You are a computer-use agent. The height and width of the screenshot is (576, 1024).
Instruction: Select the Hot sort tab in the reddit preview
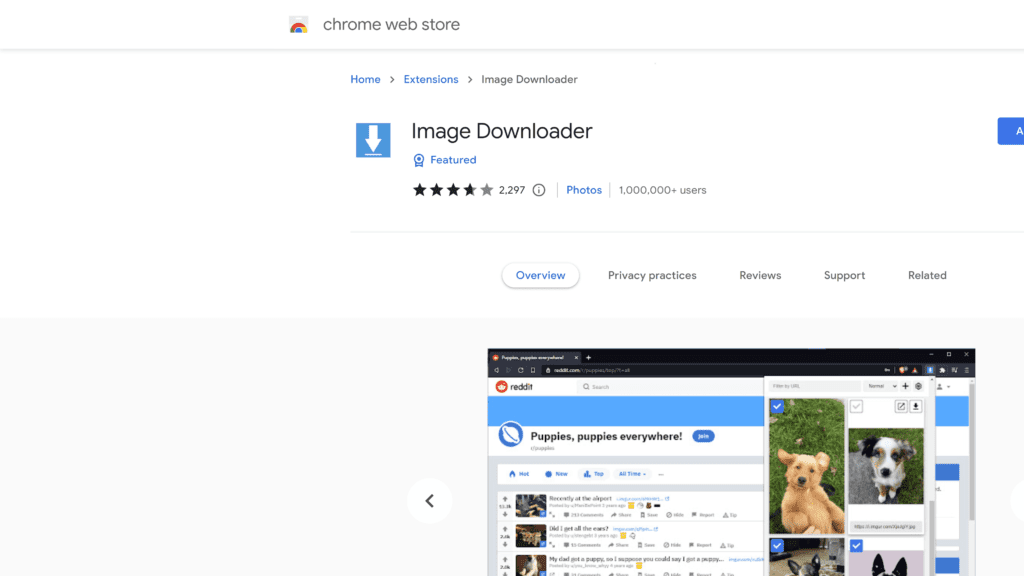coord(519,474)
